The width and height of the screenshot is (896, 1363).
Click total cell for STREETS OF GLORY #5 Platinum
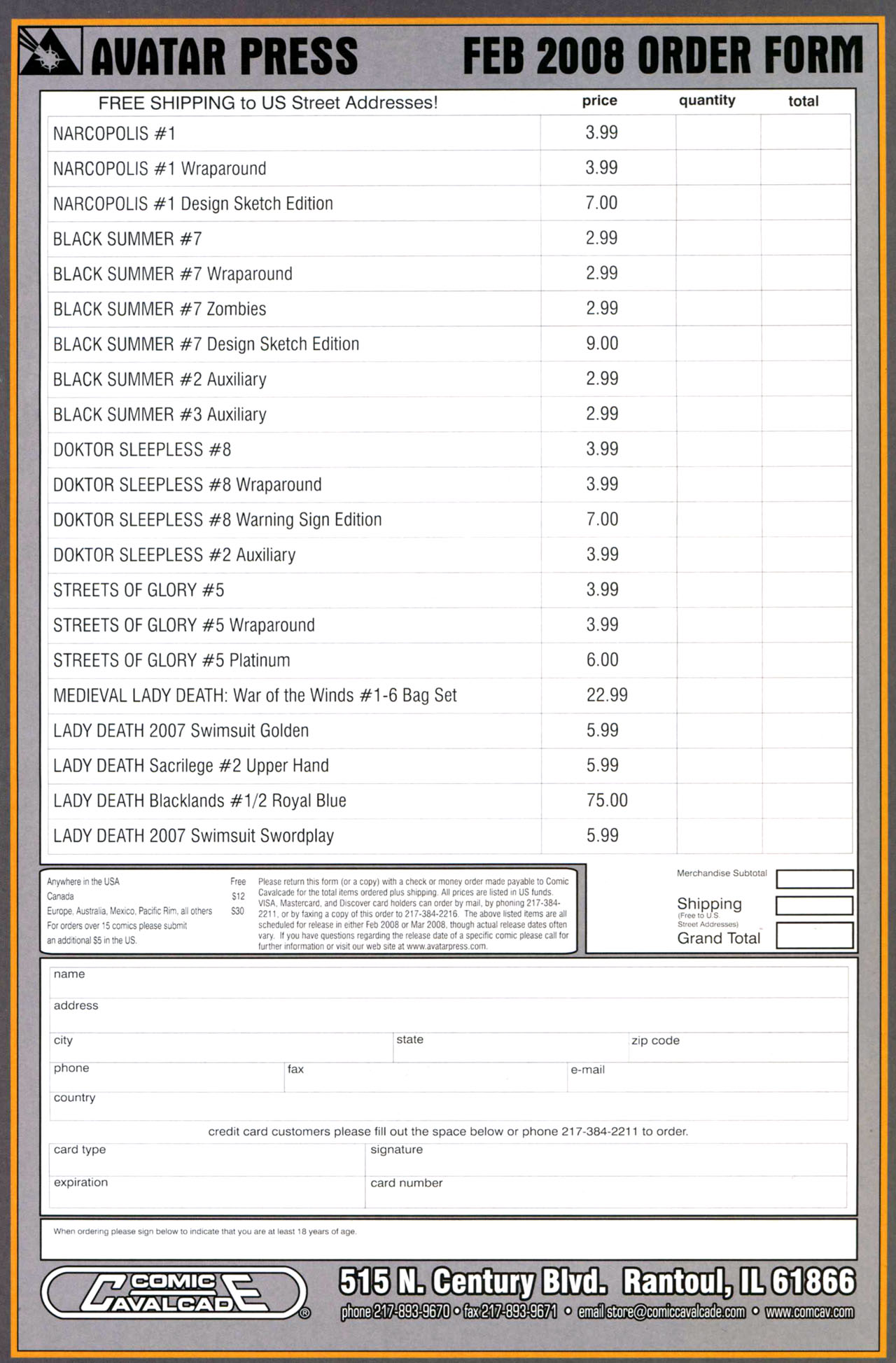[806, 660]
